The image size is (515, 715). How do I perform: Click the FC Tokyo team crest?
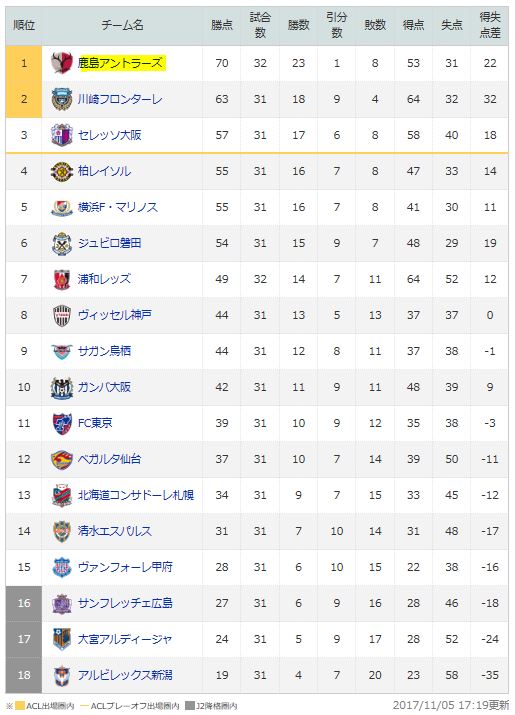click(62, 423)
